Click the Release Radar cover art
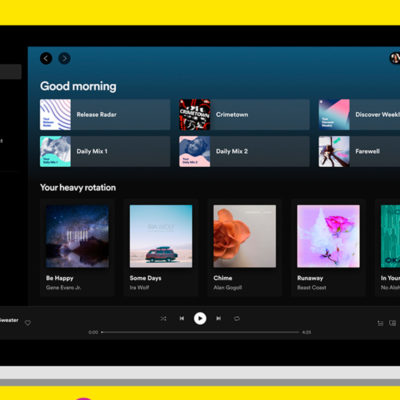The height and width of the screenshot is (400, 400). point(55,114)
